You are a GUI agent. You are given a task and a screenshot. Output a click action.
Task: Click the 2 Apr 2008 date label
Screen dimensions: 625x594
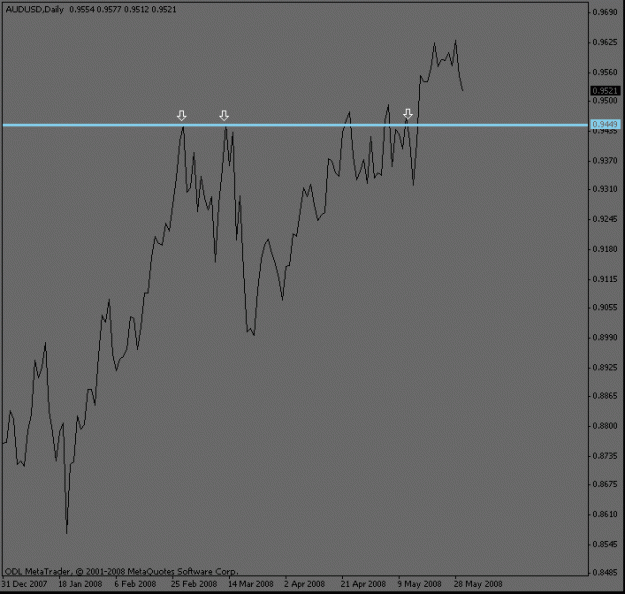pyautogui.click(x=305, y=584)
